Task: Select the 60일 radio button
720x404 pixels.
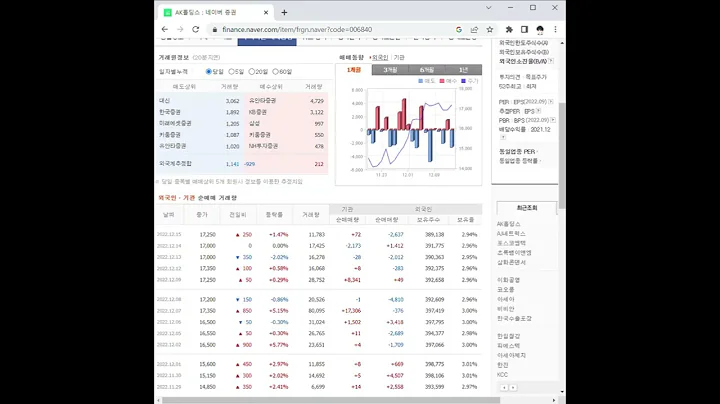Action: click(276, 72)
